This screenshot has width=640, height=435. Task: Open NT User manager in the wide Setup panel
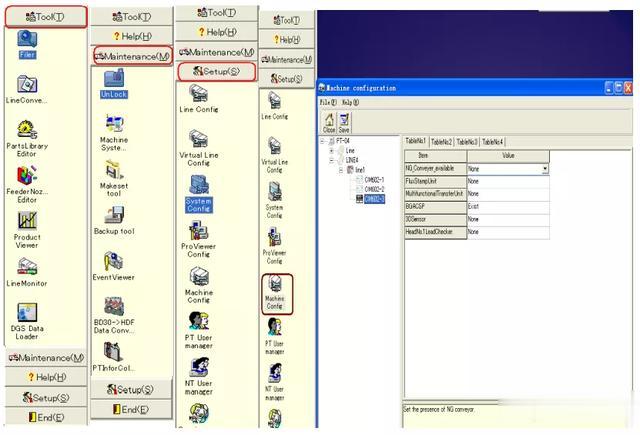(199, 377)
